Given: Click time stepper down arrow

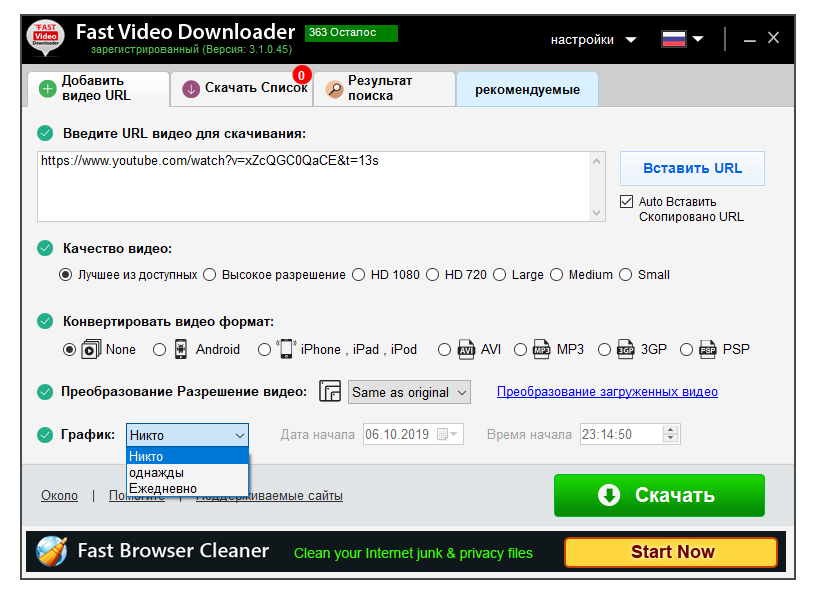Looking at the screenshot, I should coord(671,439).
